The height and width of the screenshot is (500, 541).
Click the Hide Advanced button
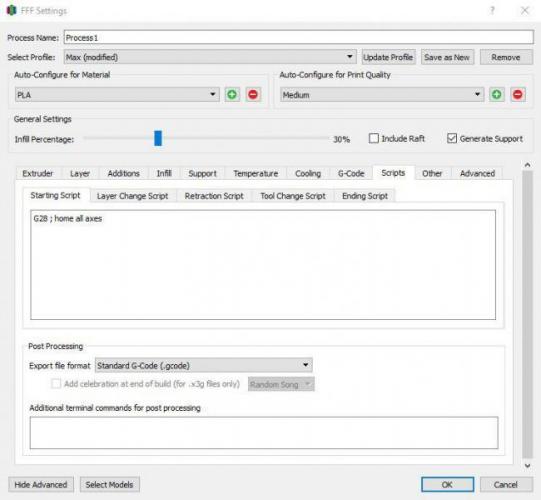(x=41, y=484)
